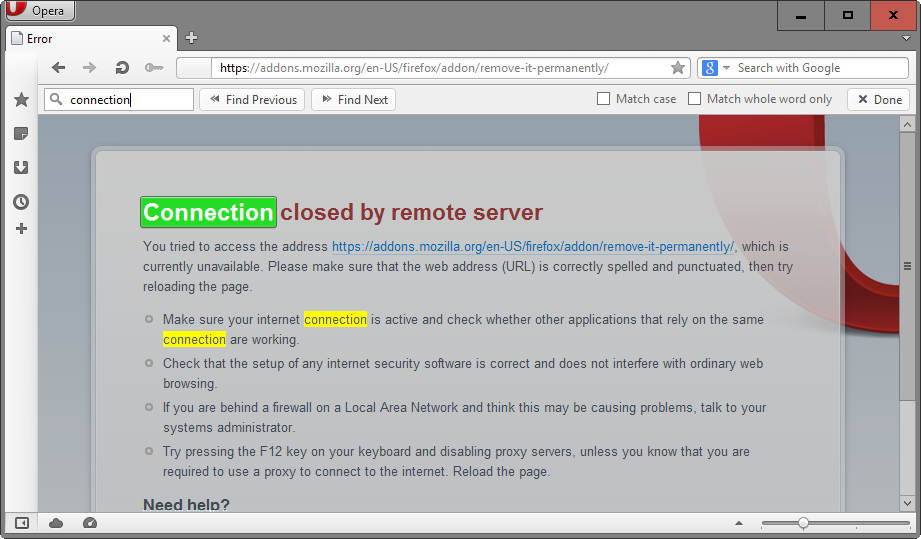Toggle the panels sidebar button in status bar
Image resolution: width=921 pixels, height=539 pixels.
click(22, 523)
